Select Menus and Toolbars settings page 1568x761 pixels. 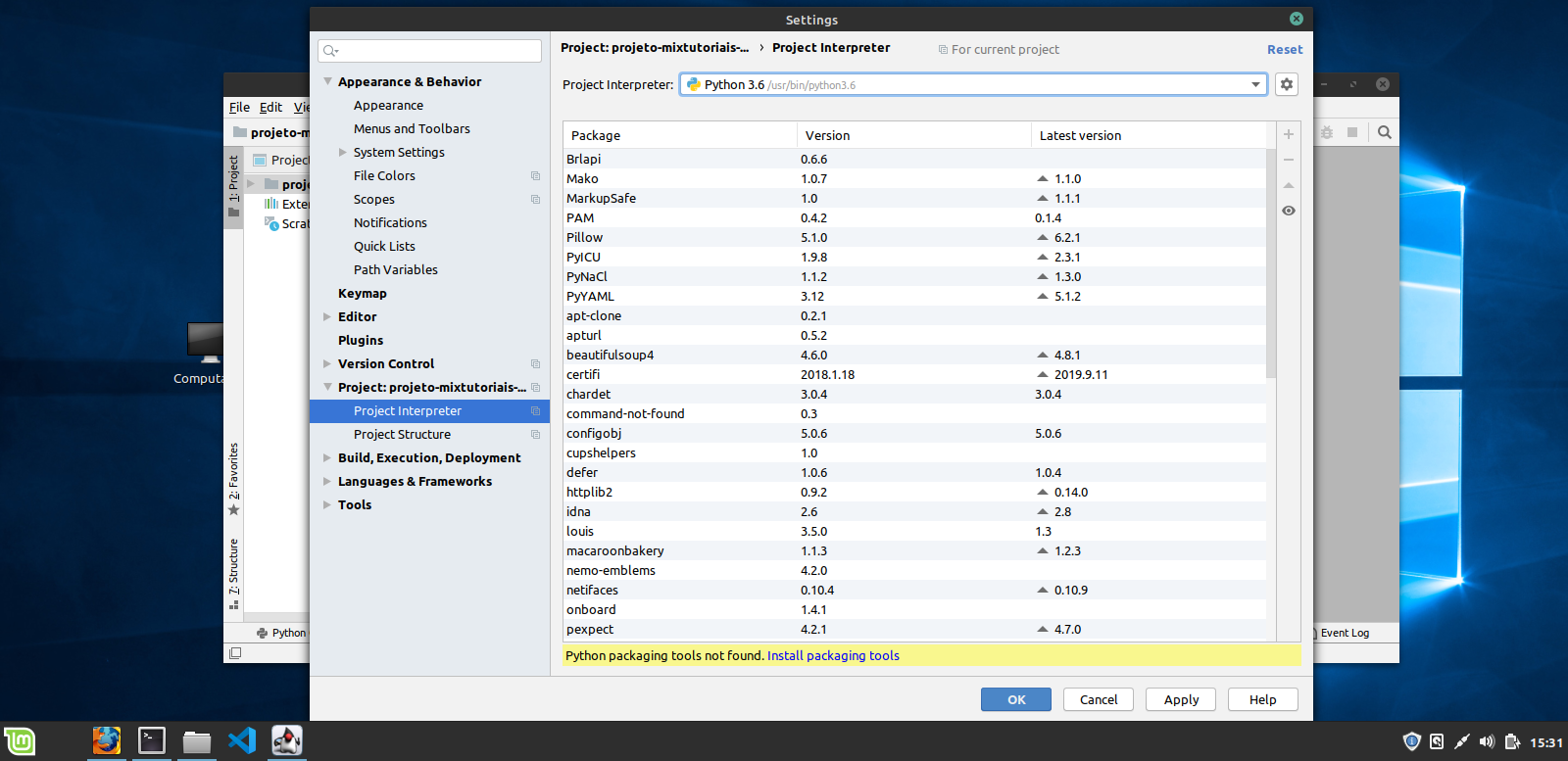click(412, 129)
